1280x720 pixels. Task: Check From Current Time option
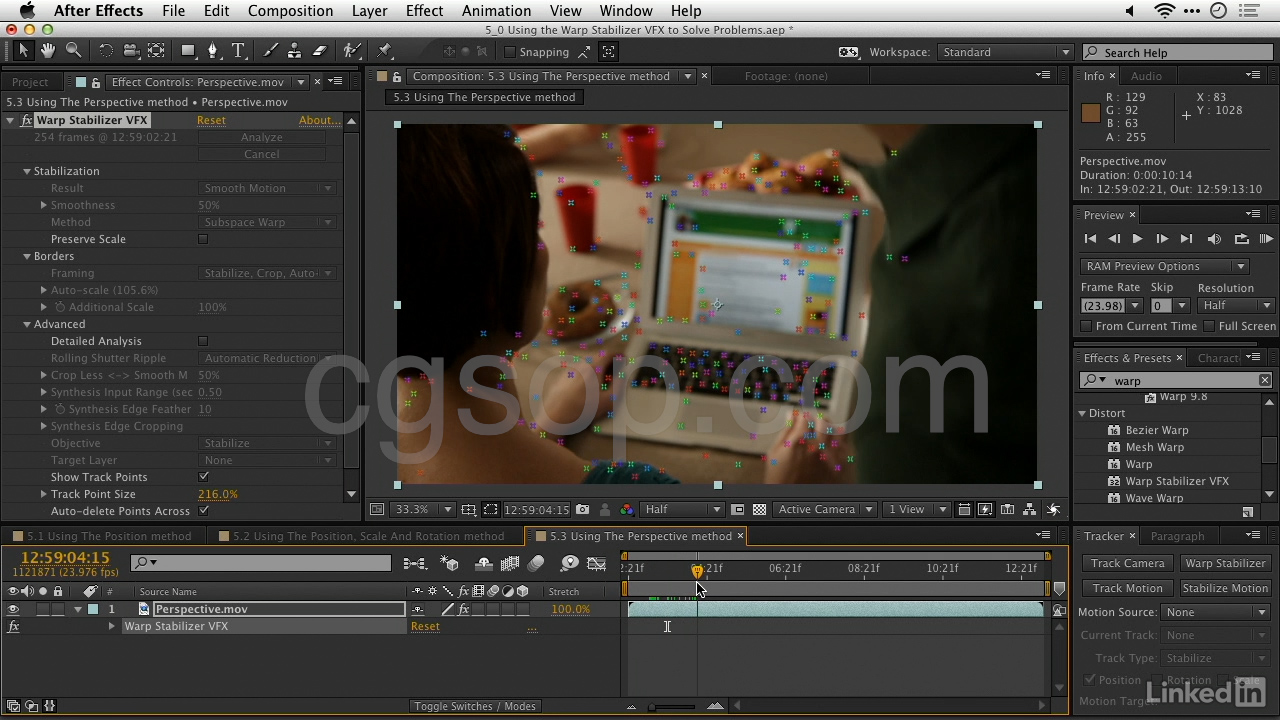click(x=1087, y=326)
